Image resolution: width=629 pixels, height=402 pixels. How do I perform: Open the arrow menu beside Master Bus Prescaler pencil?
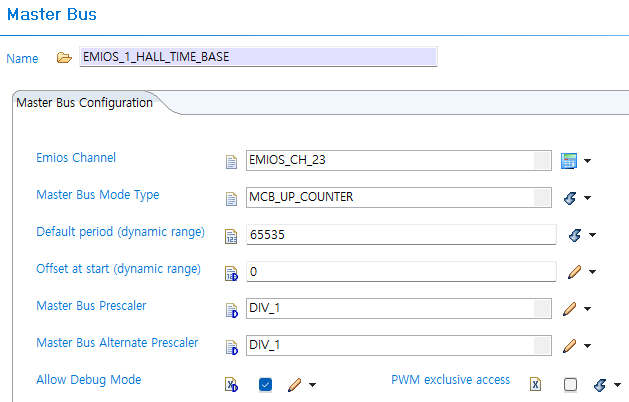(587, 309)
